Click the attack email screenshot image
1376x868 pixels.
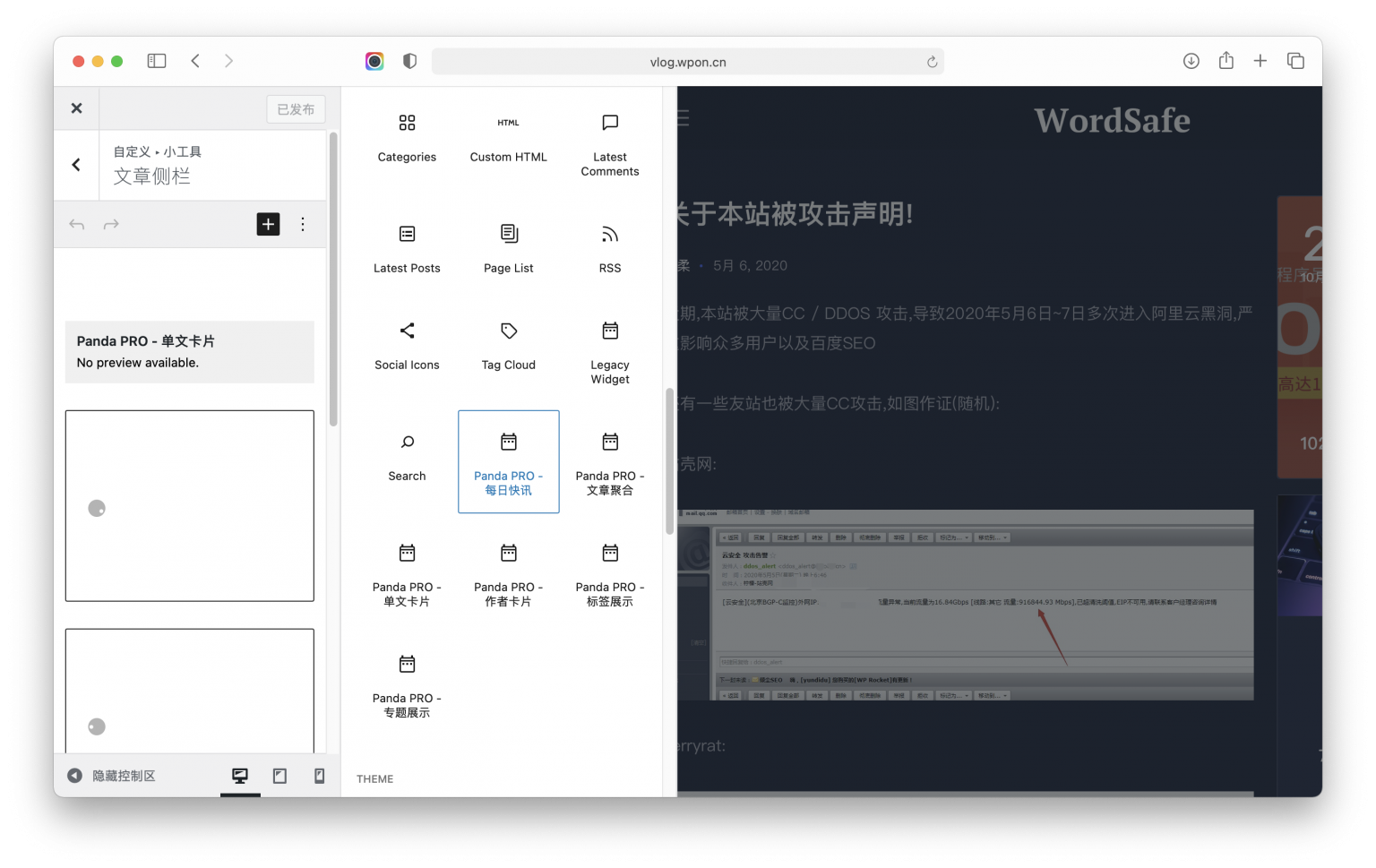tap(966, 605)
